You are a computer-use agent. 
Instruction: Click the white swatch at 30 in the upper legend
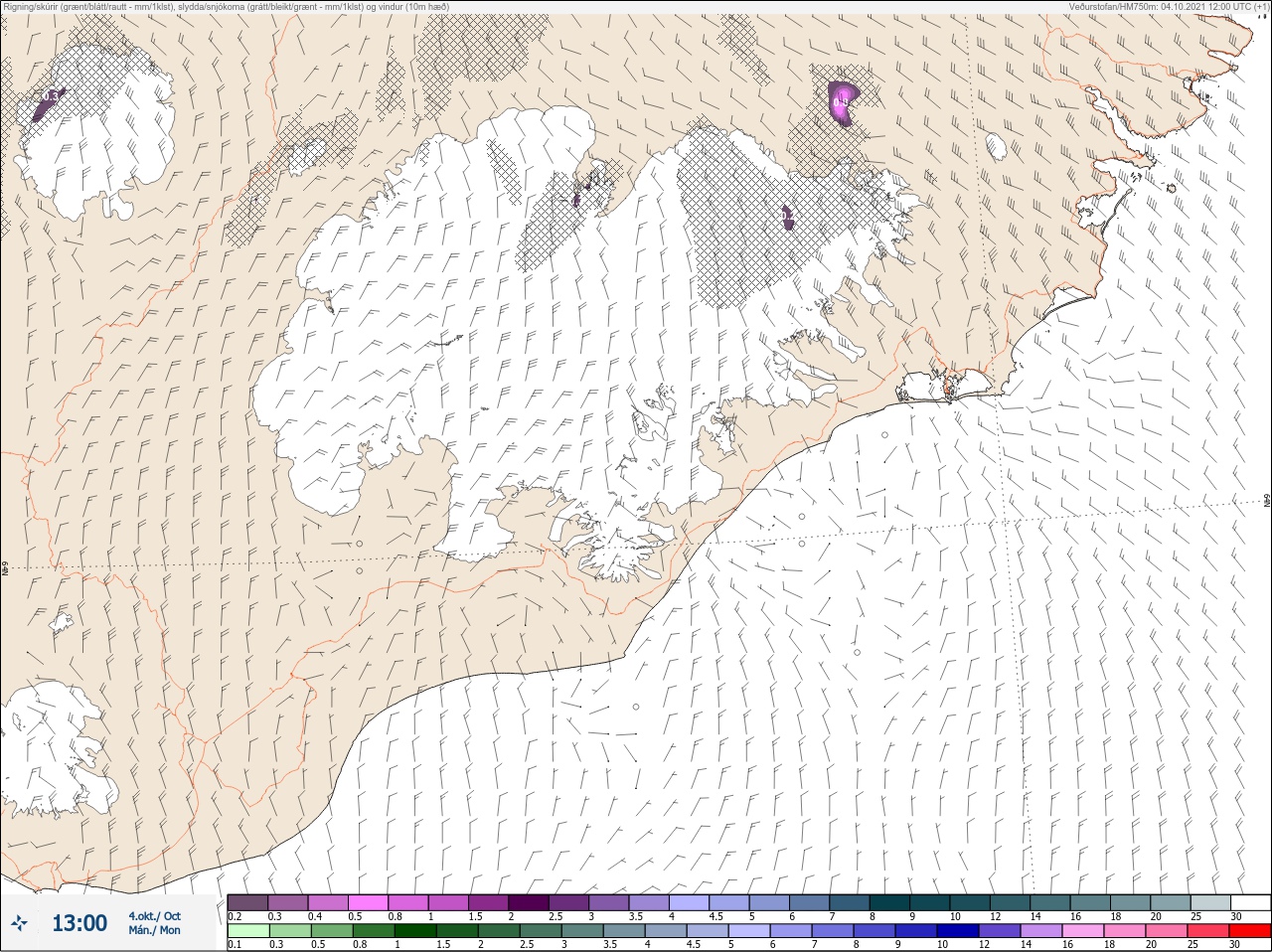(1251, 903)
